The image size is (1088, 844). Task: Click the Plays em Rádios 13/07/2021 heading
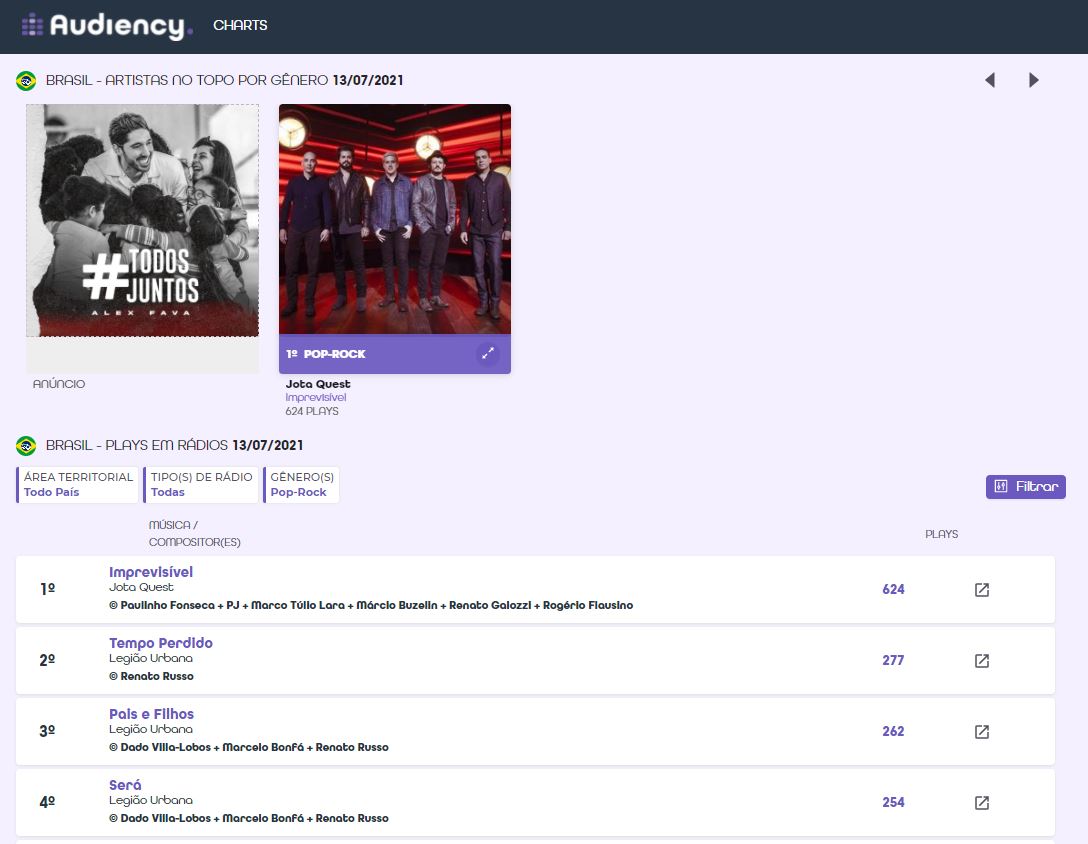(174, 446)
